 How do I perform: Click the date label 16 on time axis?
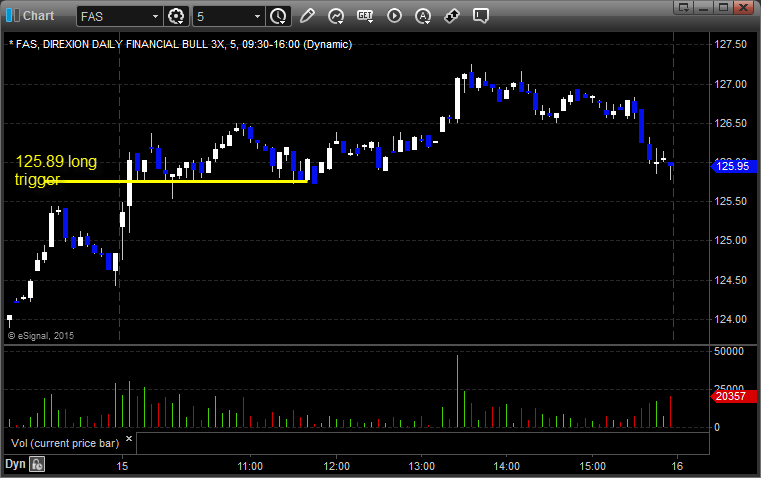677,466
